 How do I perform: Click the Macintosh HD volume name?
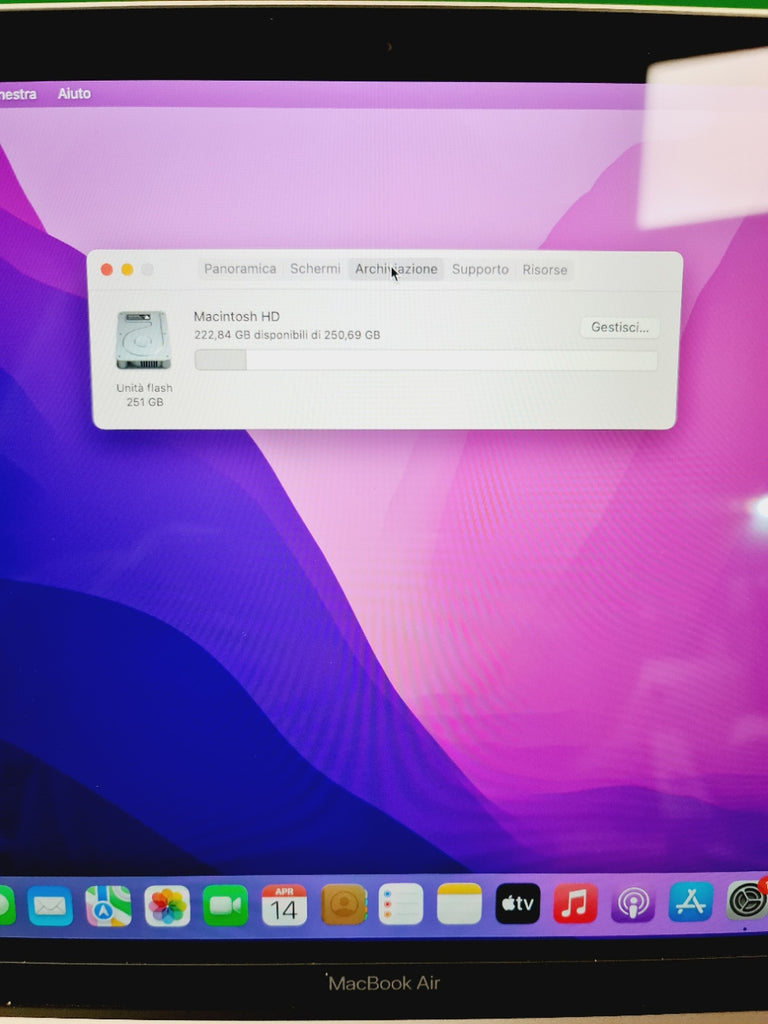coord(236,316)
